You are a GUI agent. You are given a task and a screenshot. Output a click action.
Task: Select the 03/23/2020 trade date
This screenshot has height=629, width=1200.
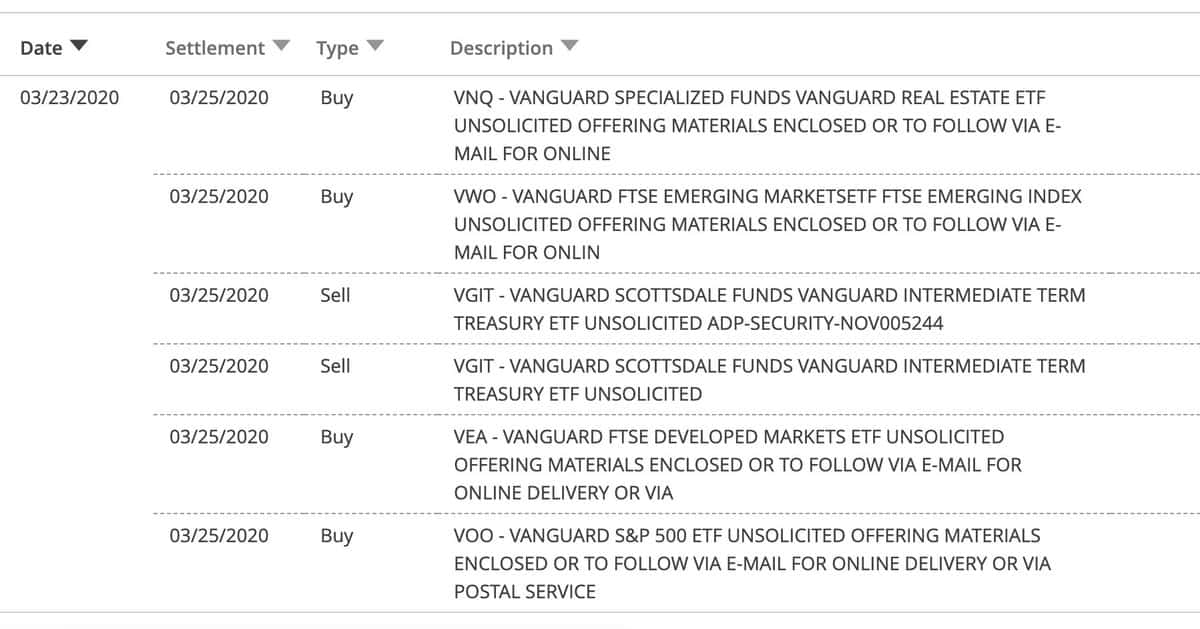69,98
